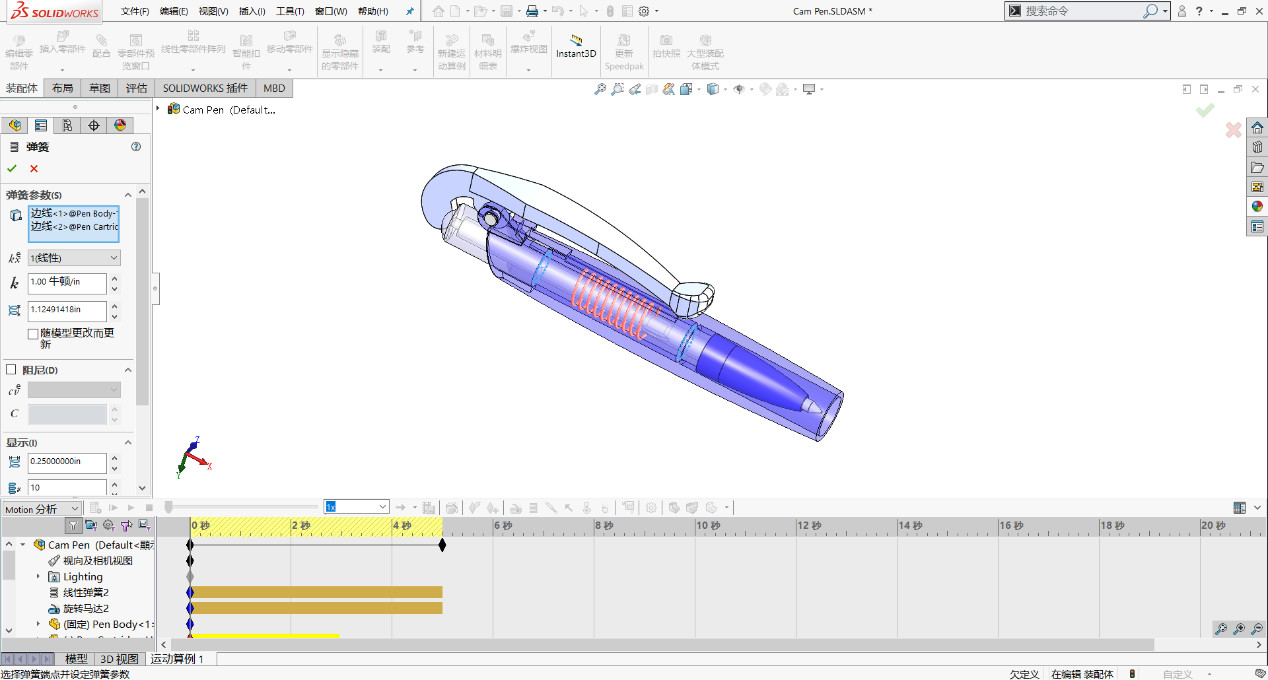The image size is (1268, 680).
Task: Click the coil diameter 0.25000000in field
Action: (x=67, y=462)
